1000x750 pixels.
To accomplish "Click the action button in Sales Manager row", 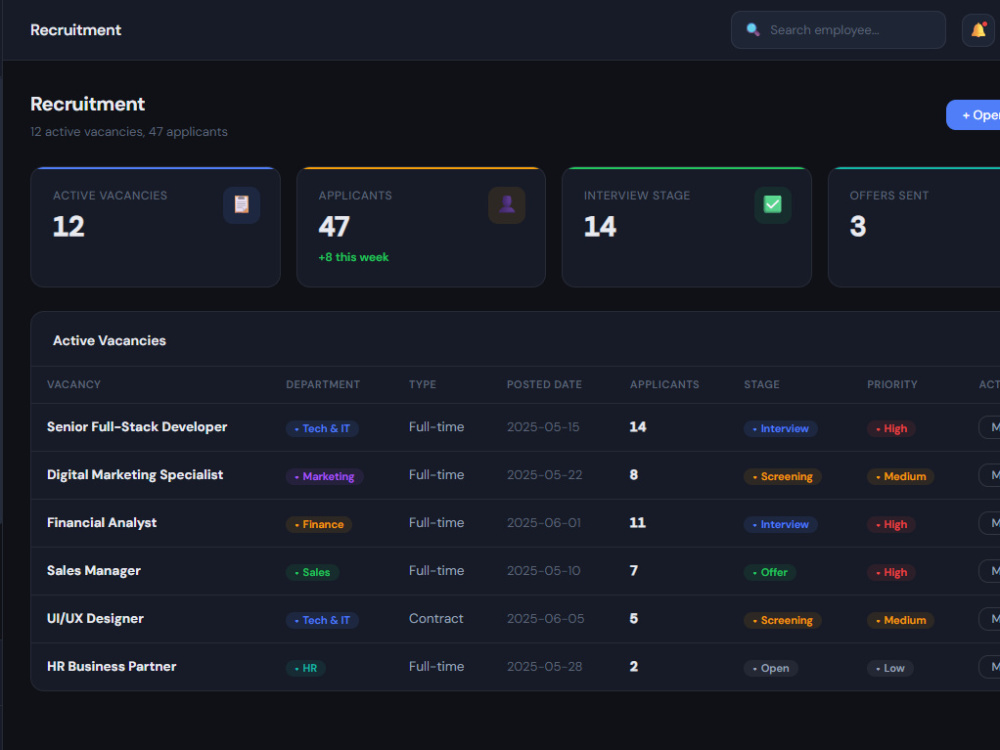I will 989,570.
